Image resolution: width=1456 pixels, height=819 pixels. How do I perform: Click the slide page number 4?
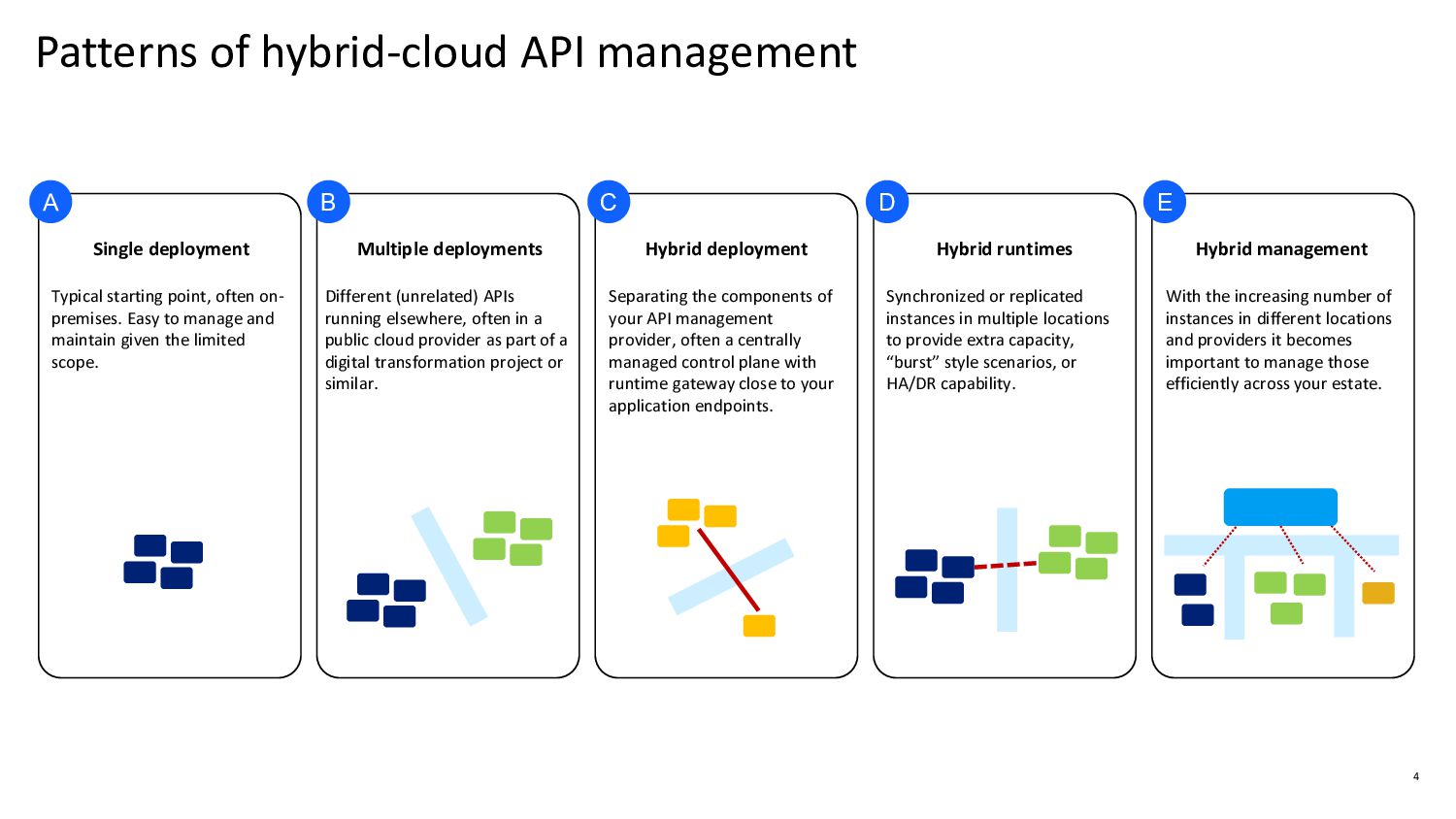click(1416, 776)
